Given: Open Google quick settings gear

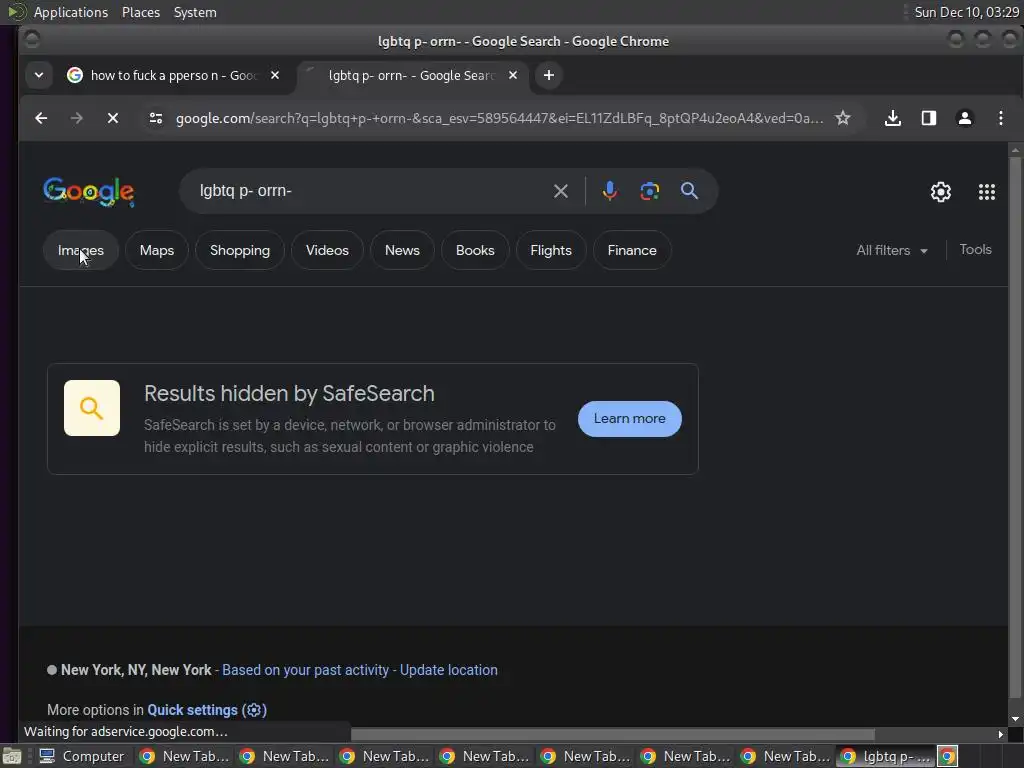Looking at the screenshot, I should point(940,192).
